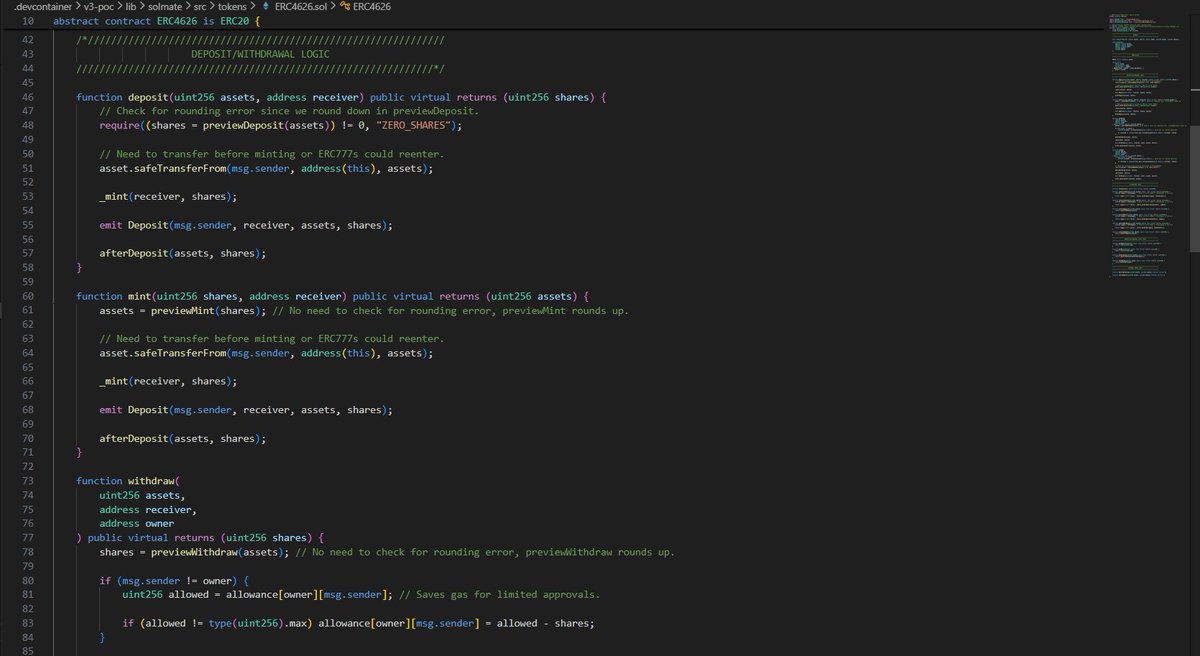Click _mint call on line 66
1200x656 pixels.
coord(114,382)
